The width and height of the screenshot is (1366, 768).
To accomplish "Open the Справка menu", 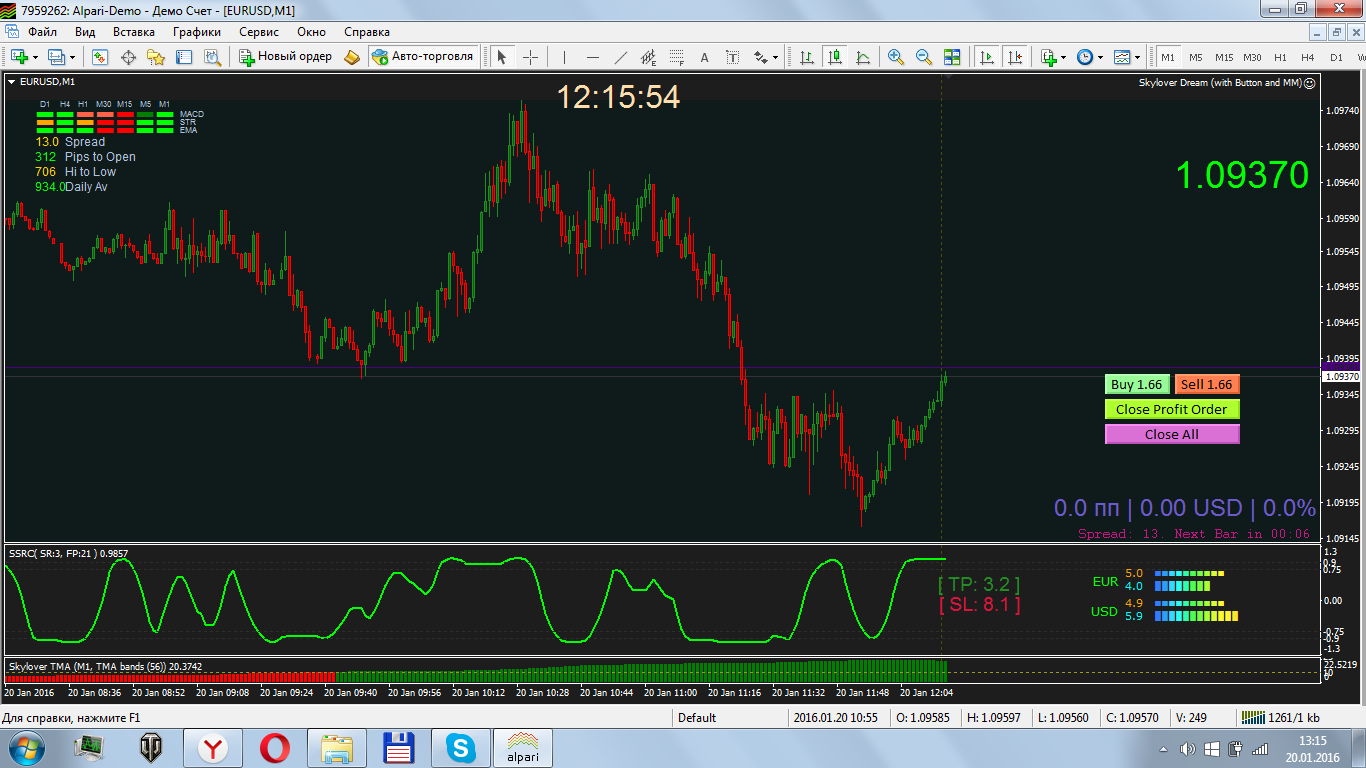I will (x=366, y=31).
